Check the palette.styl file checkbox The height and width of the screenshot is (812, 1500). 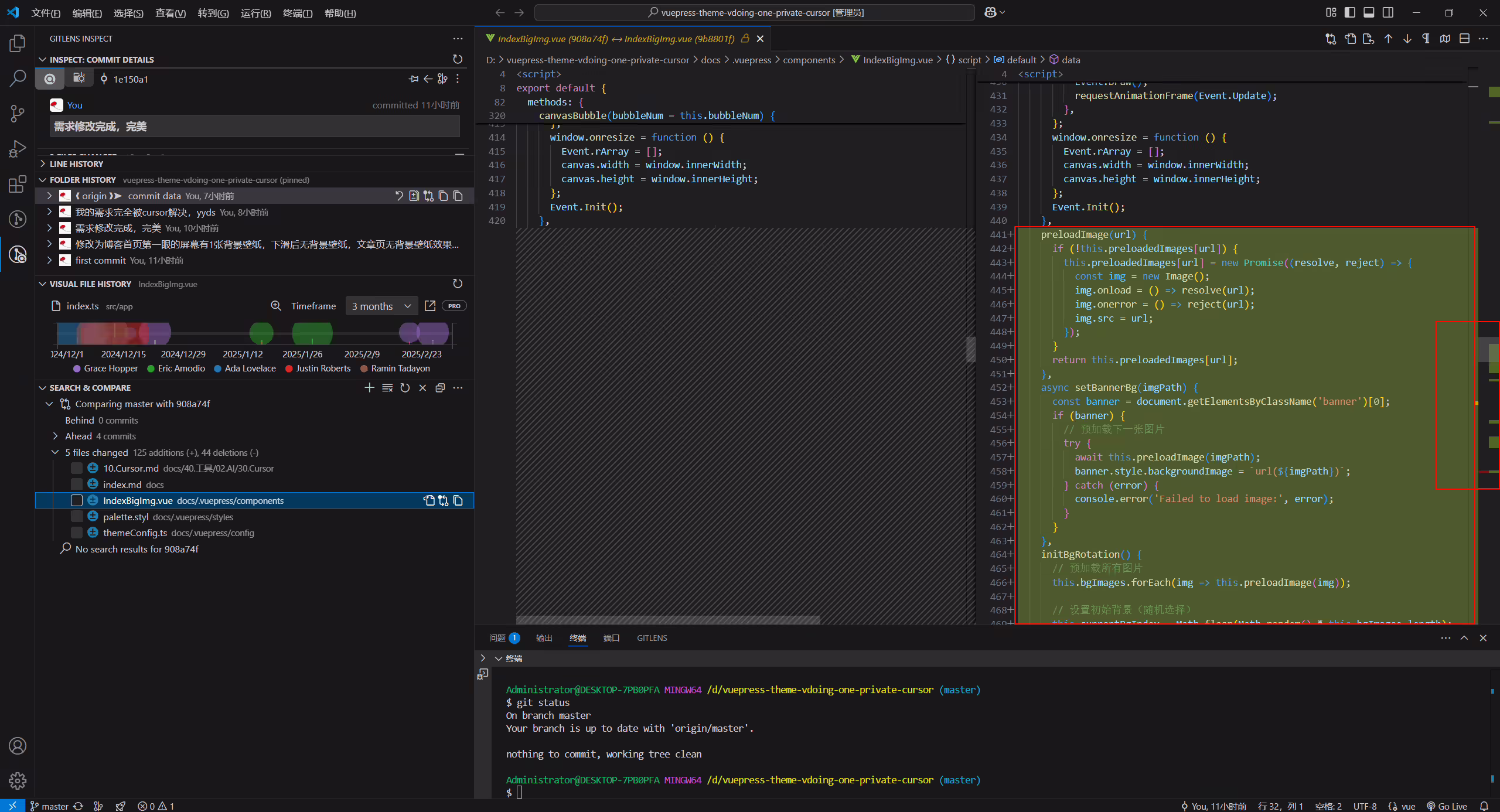pyautogui.click(x=77, y=516)
